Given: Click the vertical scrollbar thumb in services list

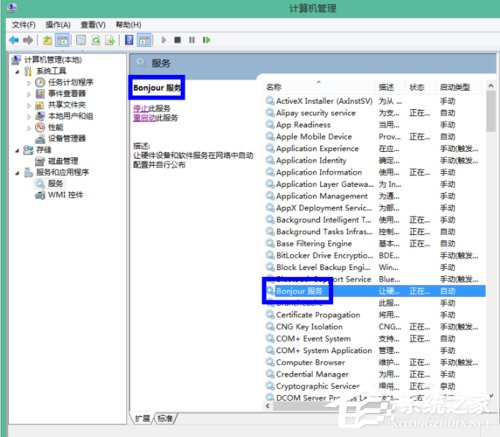Looking at the screenshot, I should coord(491,111).
